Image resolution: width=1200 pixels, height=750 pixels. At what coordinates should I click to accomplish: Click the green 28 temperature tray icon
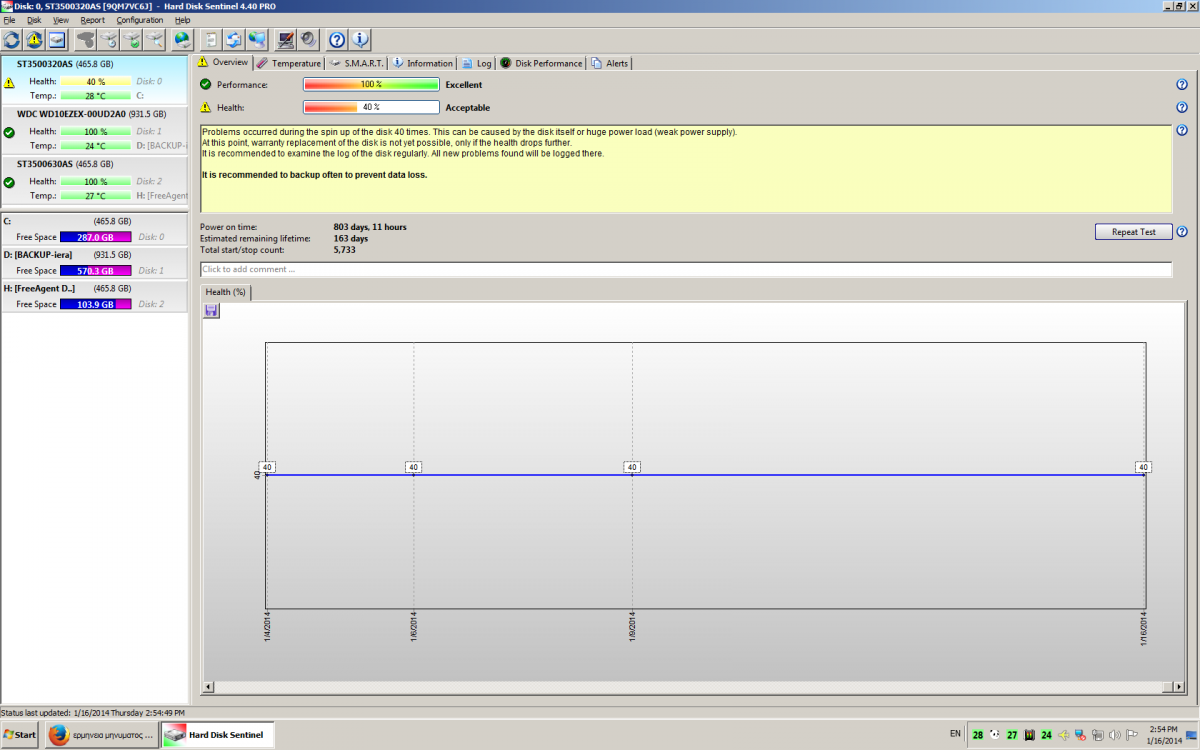[x=978, y=735]
